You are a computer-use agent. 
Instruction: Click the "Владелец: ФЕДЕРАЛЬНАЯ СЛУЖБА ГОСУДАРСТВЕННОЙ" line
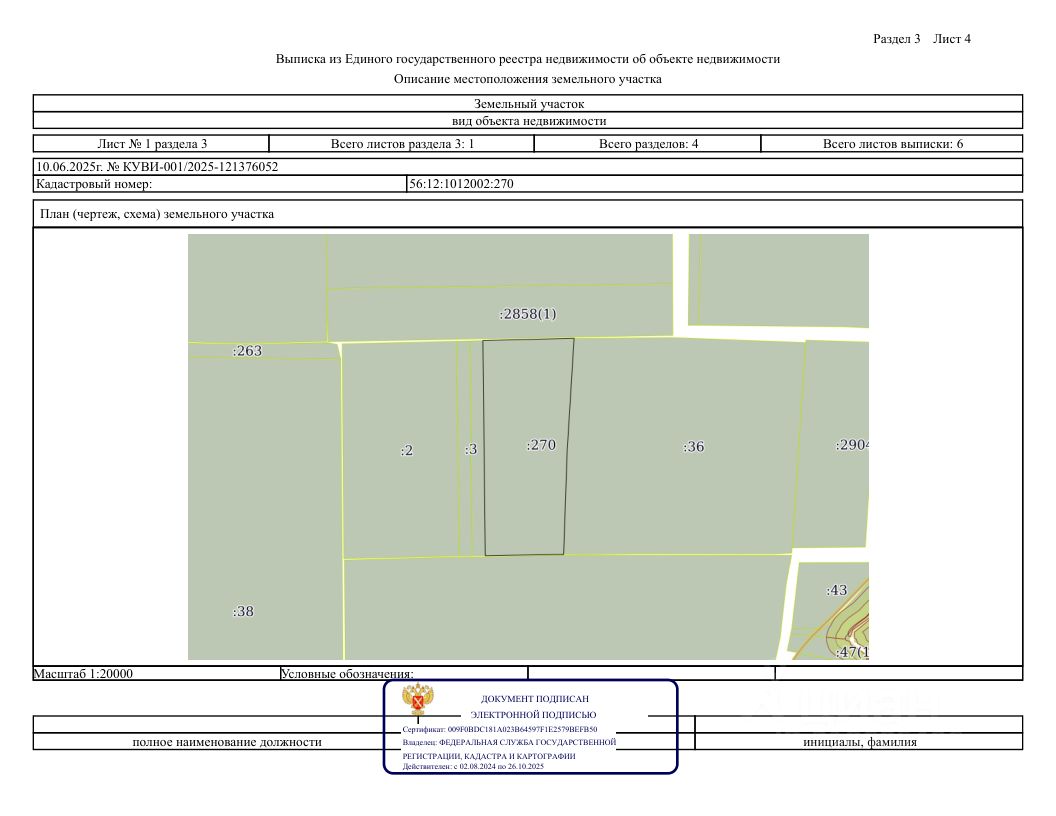509,742
